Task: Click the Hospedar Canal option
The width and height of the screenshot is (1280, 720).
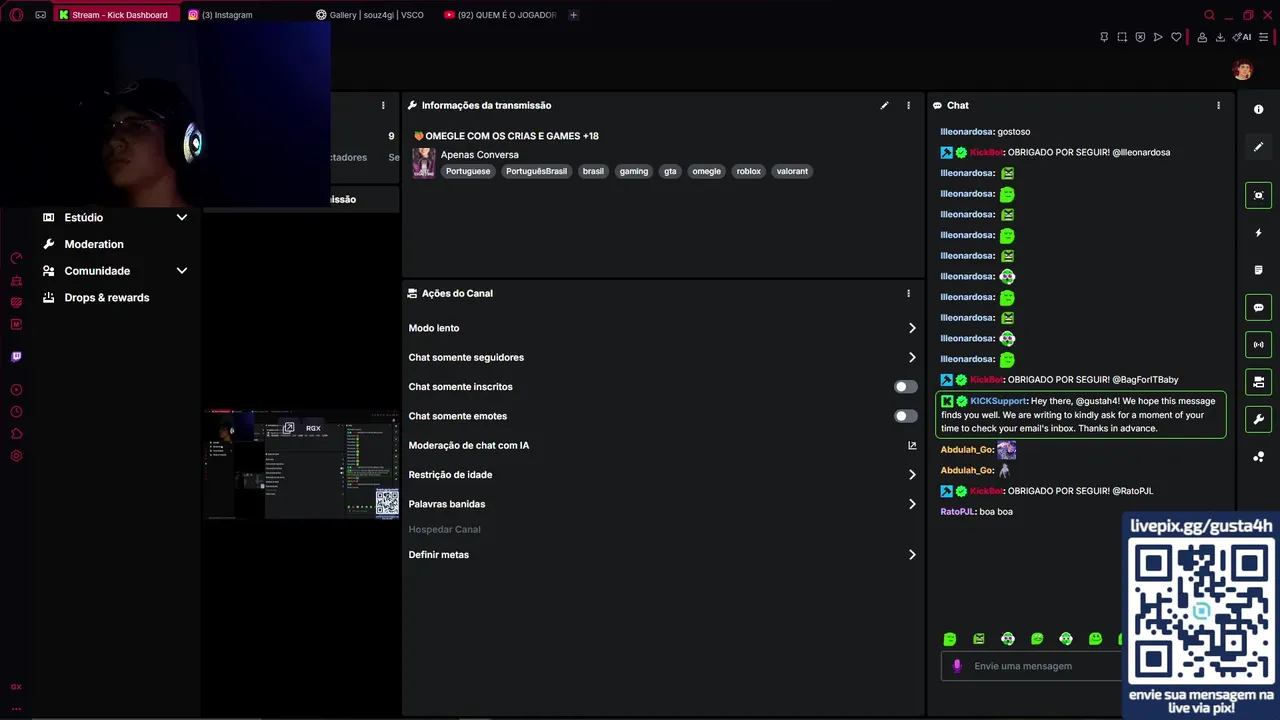Action: (x=444, y=529)
